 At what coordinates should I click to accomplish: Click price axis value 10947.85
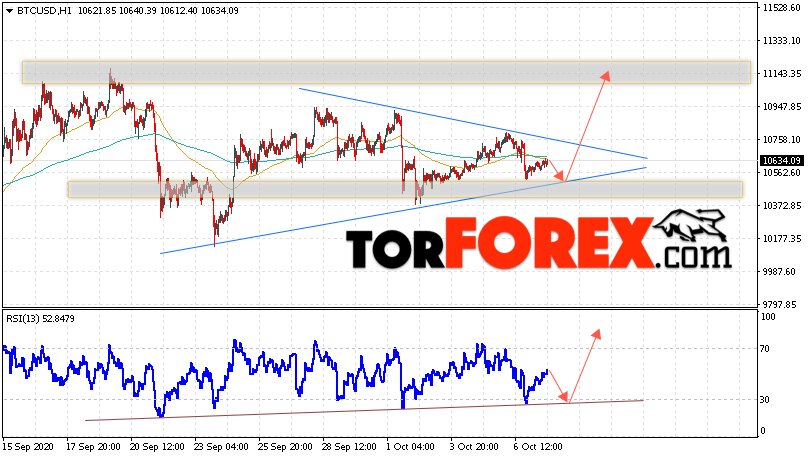pos(781,107)
